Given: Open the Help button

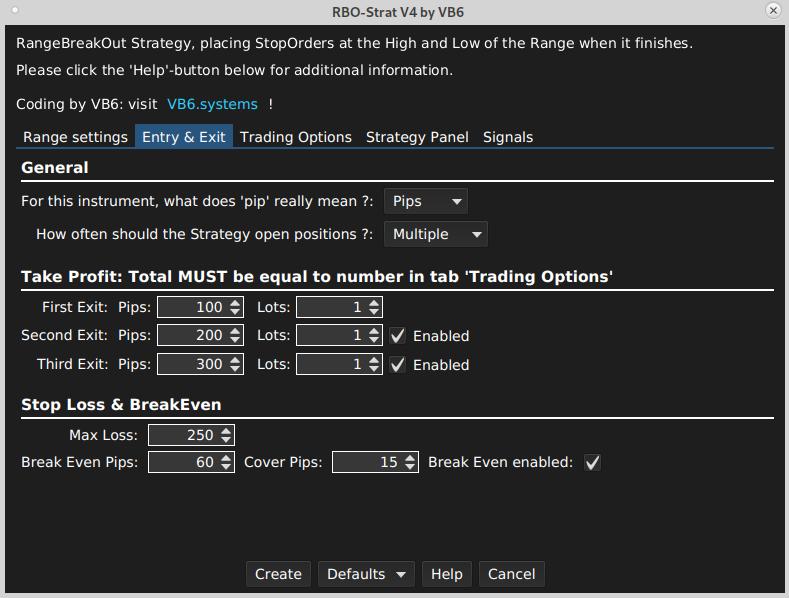Looking at the screenshot, I should click(446, 574).
